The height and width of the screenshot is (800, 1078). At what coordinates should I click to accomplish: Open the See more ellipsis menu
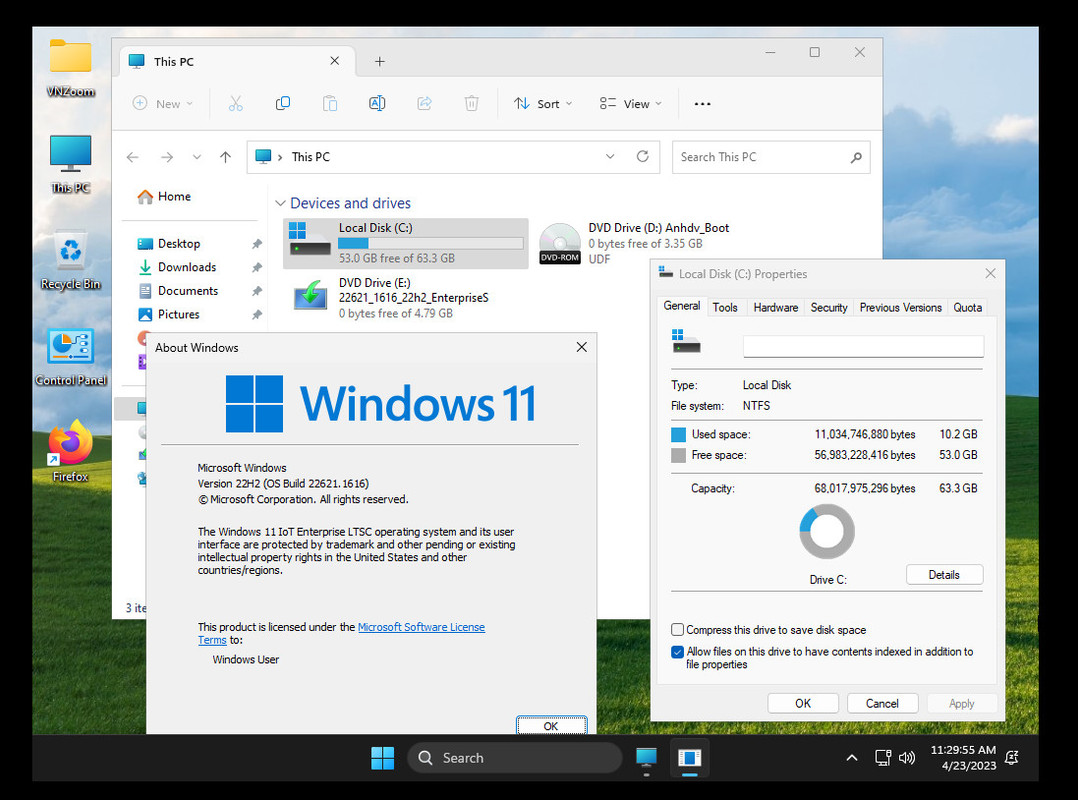coord(702,104)
